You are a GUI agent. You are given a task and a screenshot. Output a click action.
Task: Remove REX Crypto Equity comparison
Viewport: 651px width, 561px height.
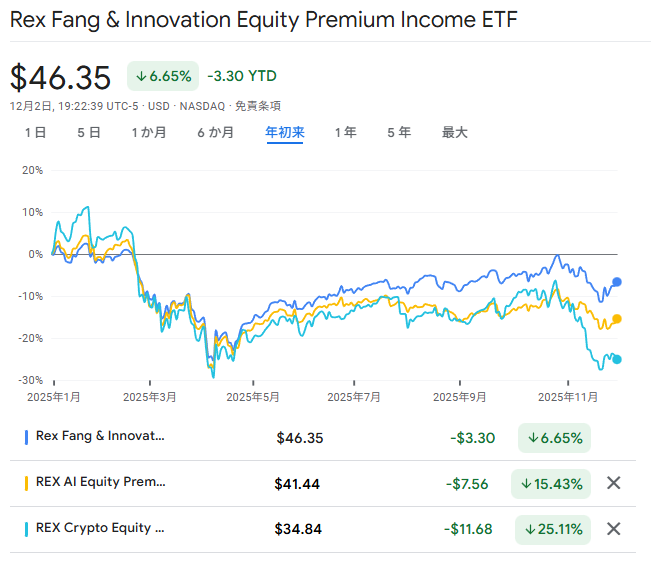(614, 529)
